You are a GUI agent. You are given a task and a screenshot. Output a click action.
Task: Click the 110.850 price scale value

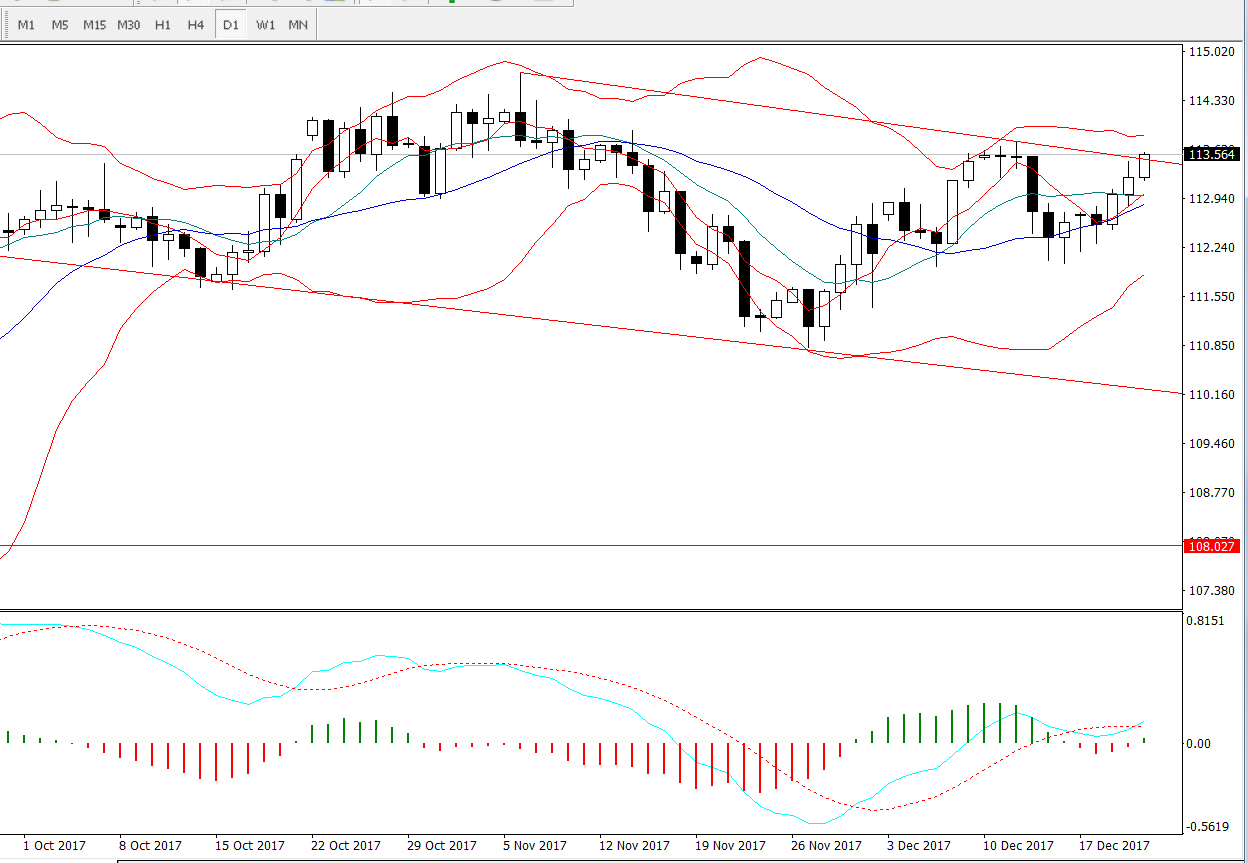[x=1212, y=346]
